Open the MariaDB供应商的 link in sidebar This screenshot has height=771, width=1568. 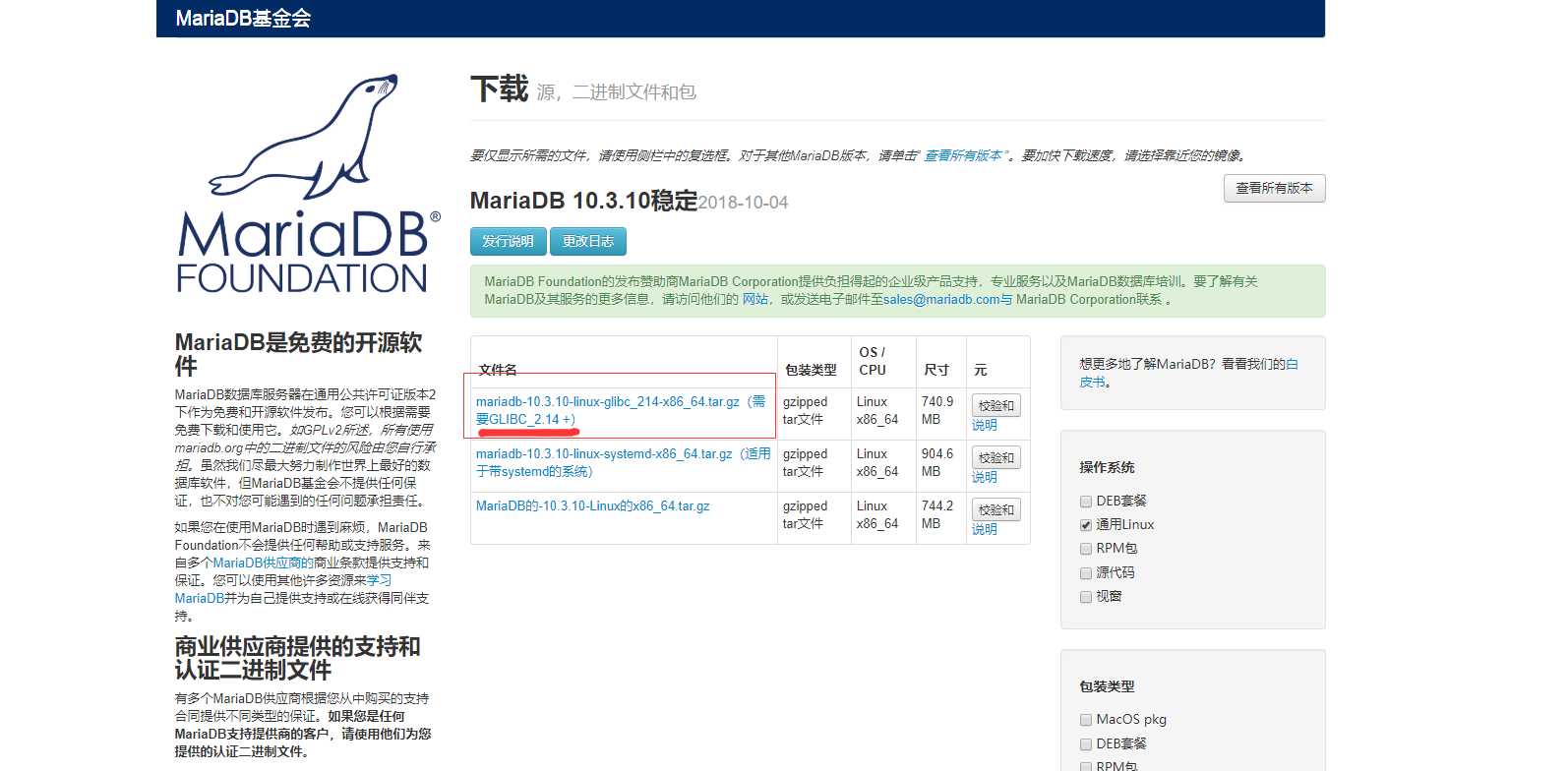(263, 563)
